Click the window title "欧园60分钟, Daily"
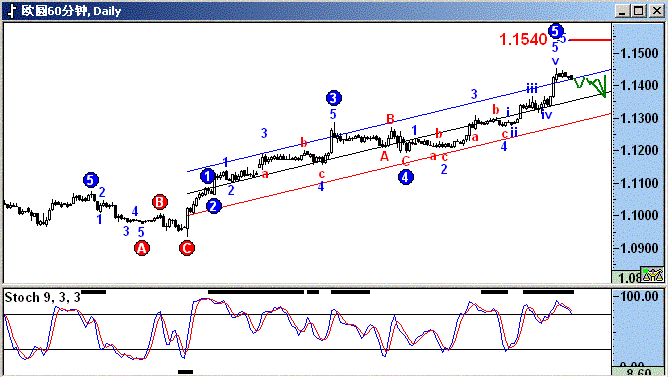 coord(72,11)
